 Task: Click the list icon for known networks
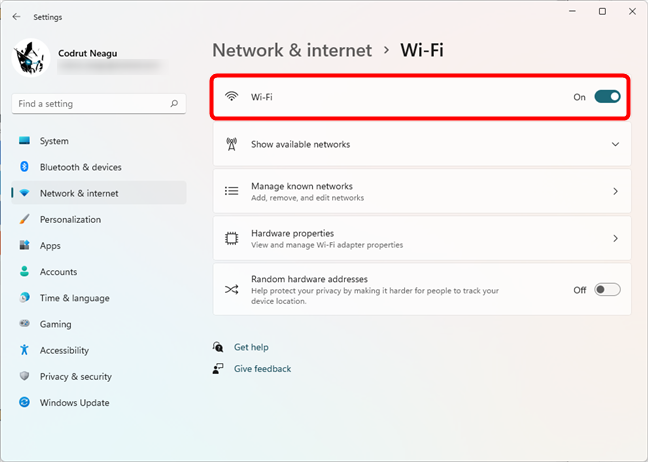pos(231,191)
